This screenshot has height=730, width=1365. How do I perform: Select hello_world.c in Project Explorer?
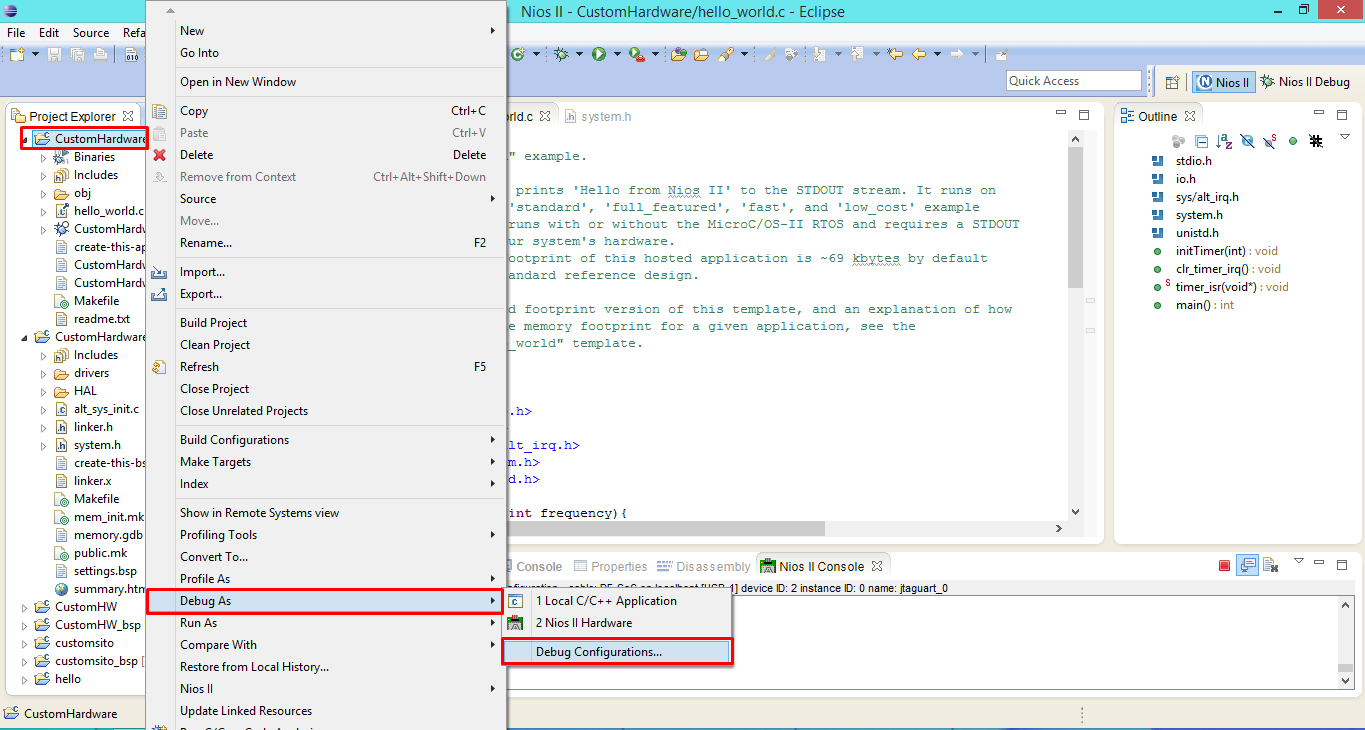[98, 211]
